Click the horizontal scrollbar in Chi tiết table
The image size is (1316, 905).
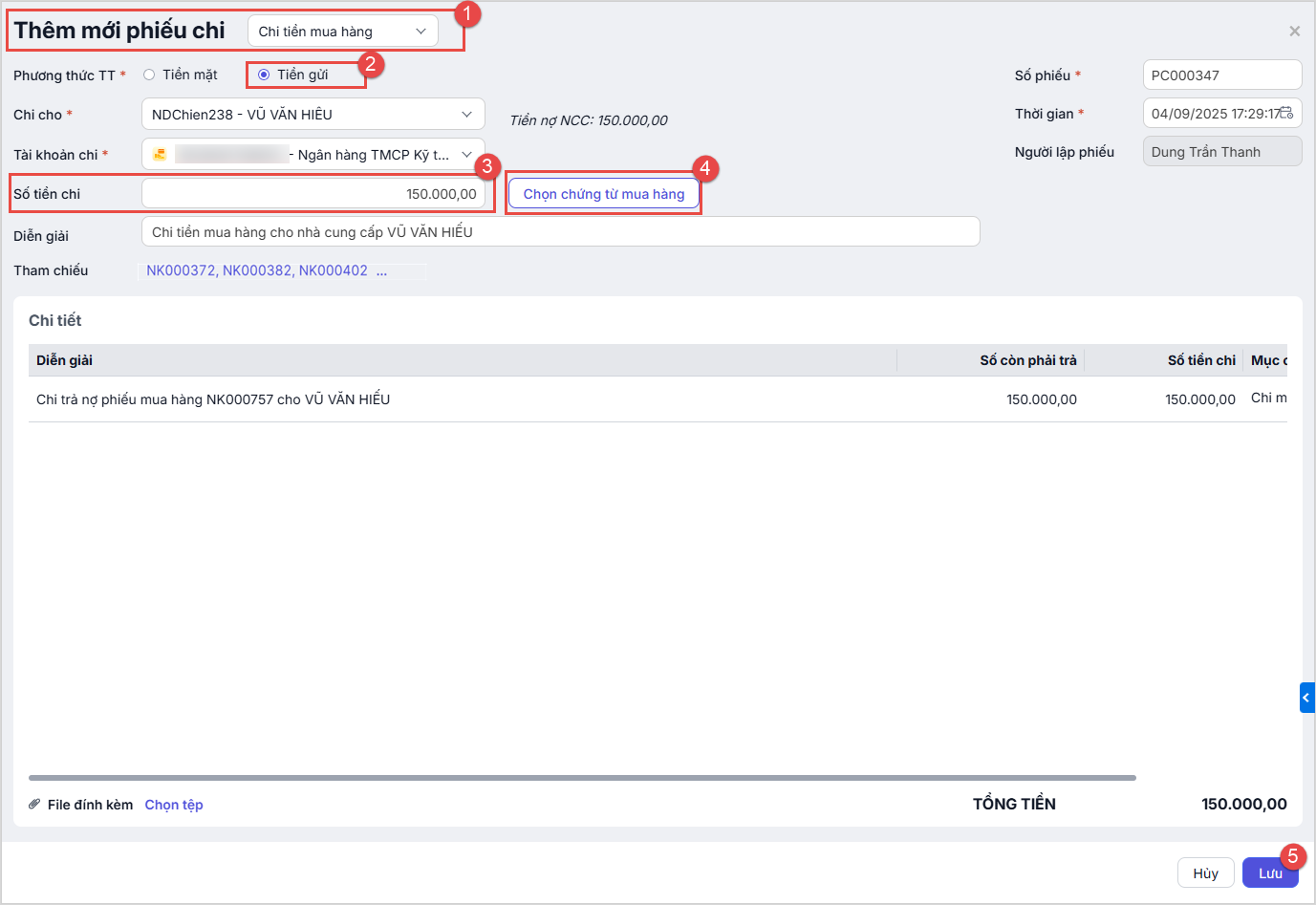click(x=582, y=778)
